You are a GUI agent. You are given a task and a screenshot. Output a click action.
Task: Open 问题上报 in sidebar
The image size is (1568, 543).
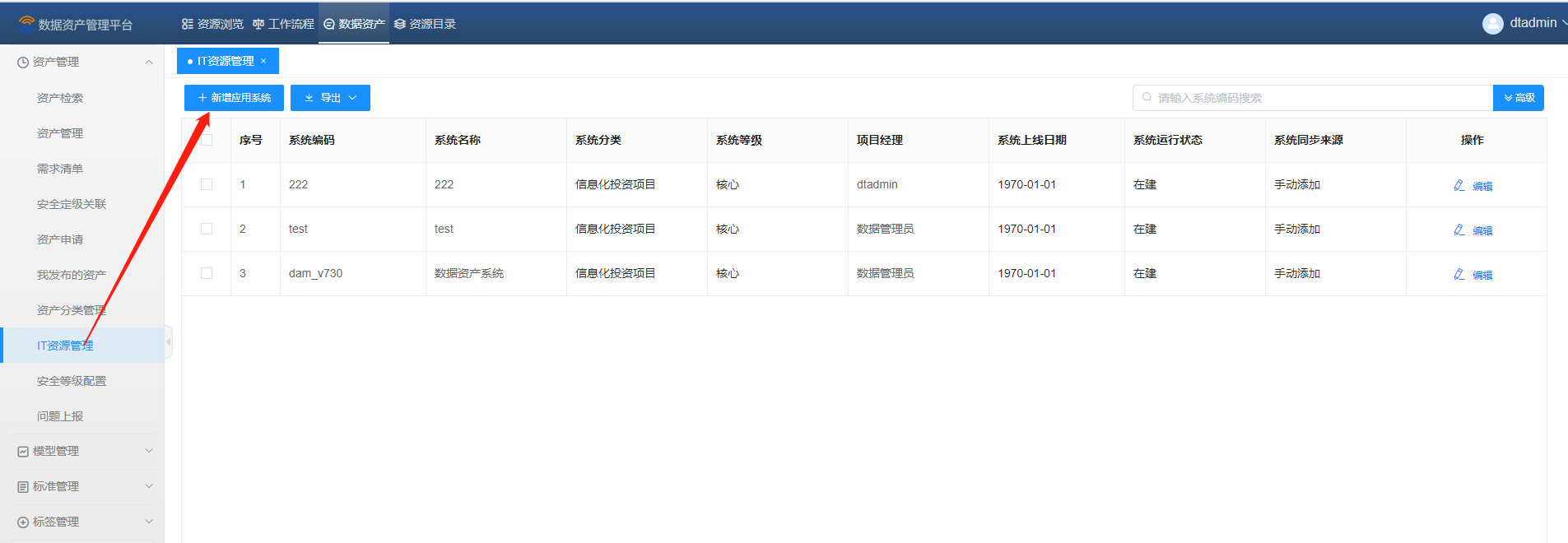[x=60, y=416]
